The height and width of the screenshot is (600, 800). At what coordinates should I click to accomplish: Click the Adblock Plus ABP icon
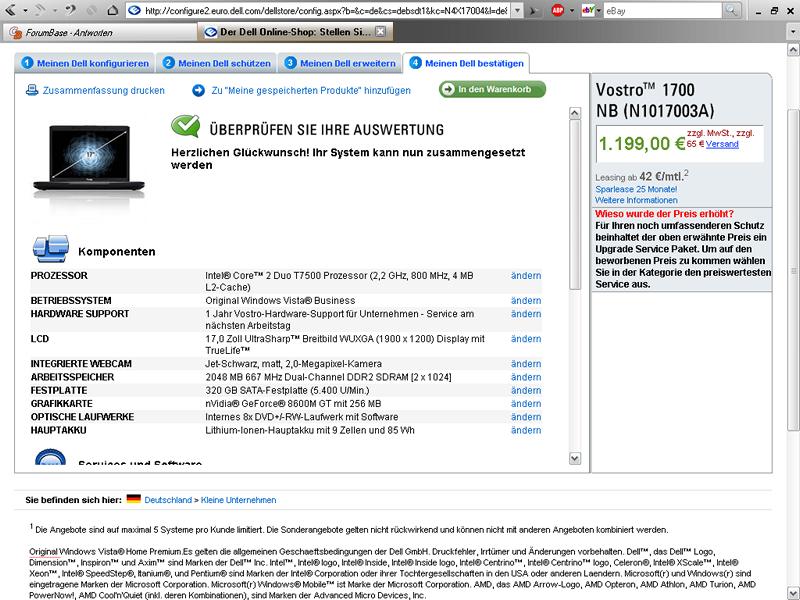click(558, 10)
